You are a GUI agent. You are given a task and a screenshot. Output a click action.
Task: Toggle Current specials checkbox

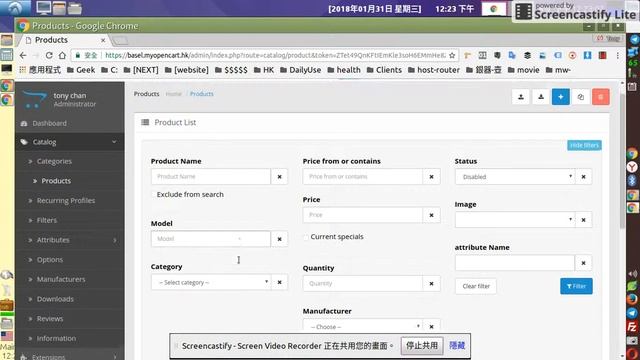[306, 237]
